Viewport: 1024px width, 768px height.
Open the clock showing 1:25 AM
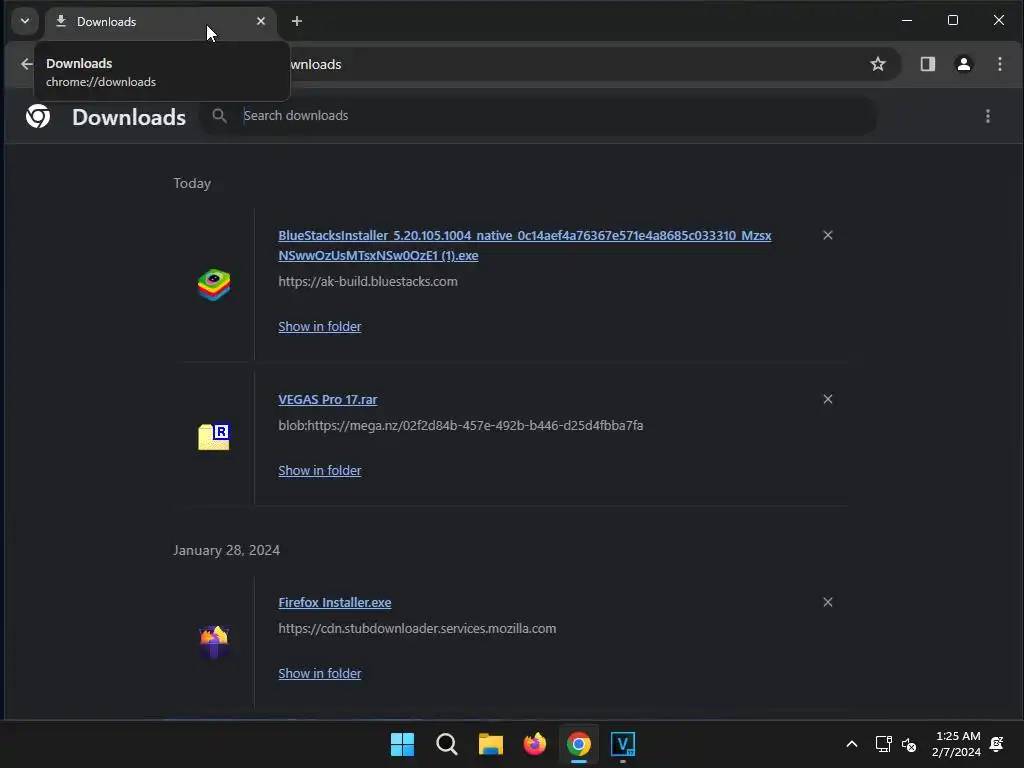click(957, 744)
